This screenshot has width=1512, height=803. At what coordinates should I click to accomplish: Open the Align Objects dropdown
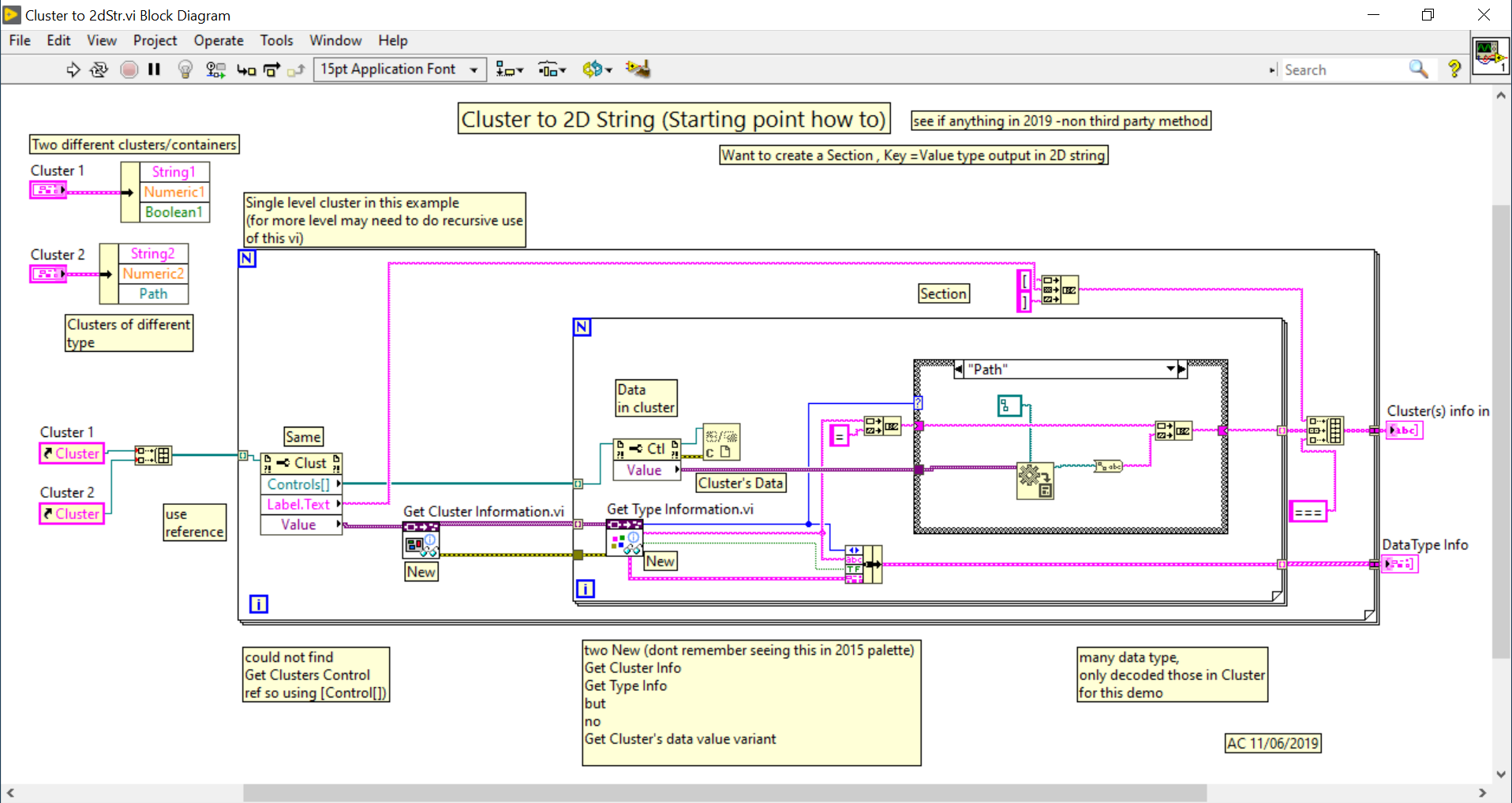(x=509, y=70)
